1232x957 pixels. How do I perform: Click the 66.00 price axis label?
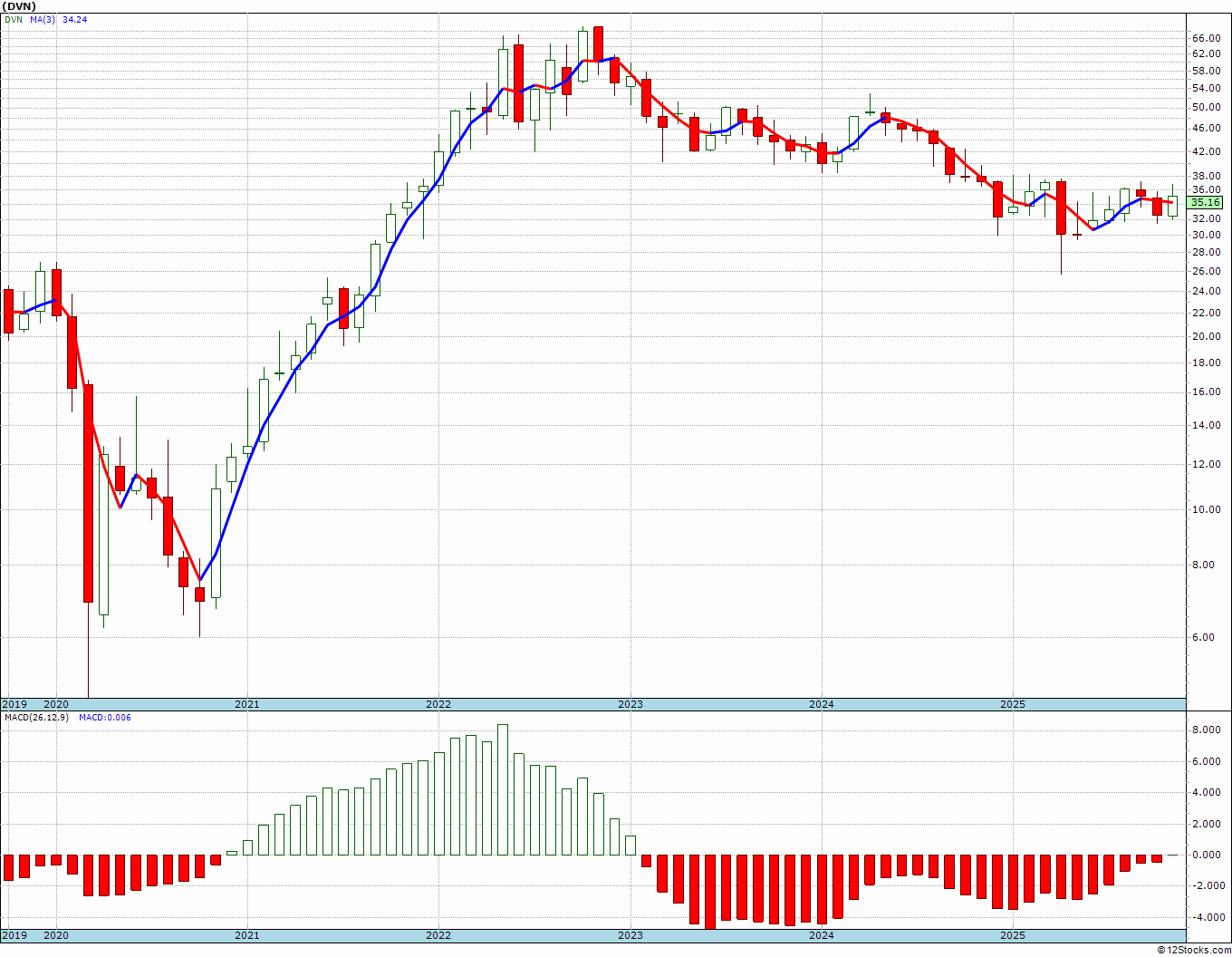tap(1206, 38)
